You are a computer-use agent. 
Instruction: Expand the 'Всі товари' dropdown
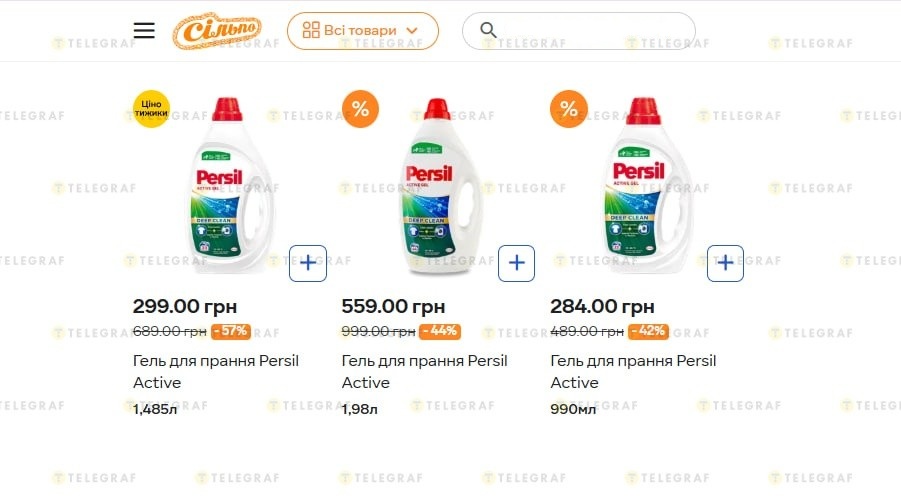(x=362, y=31)
